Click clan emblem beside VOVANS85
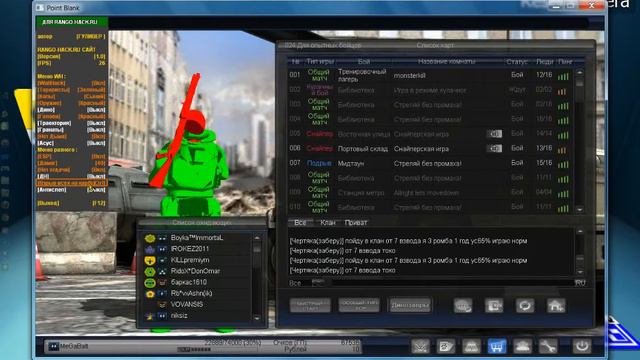Viewport: 640px width, 360px height. (x=162, y=304)
